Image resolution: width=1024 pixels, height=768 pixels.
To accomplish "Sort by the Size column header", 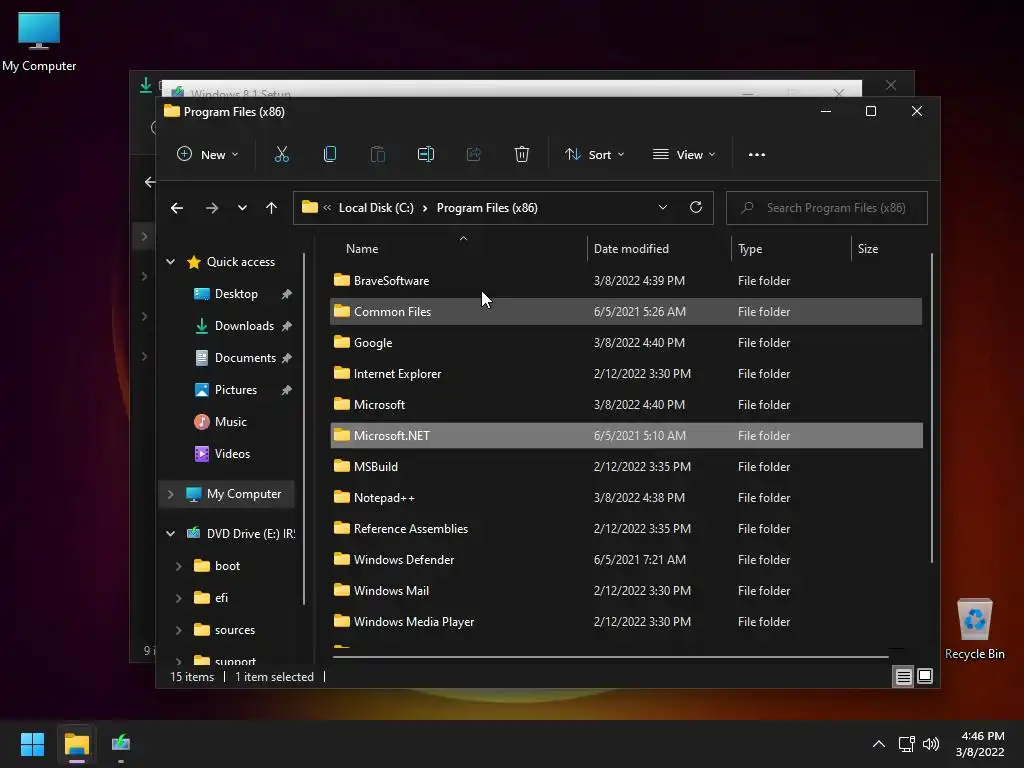I will (867, 249).
